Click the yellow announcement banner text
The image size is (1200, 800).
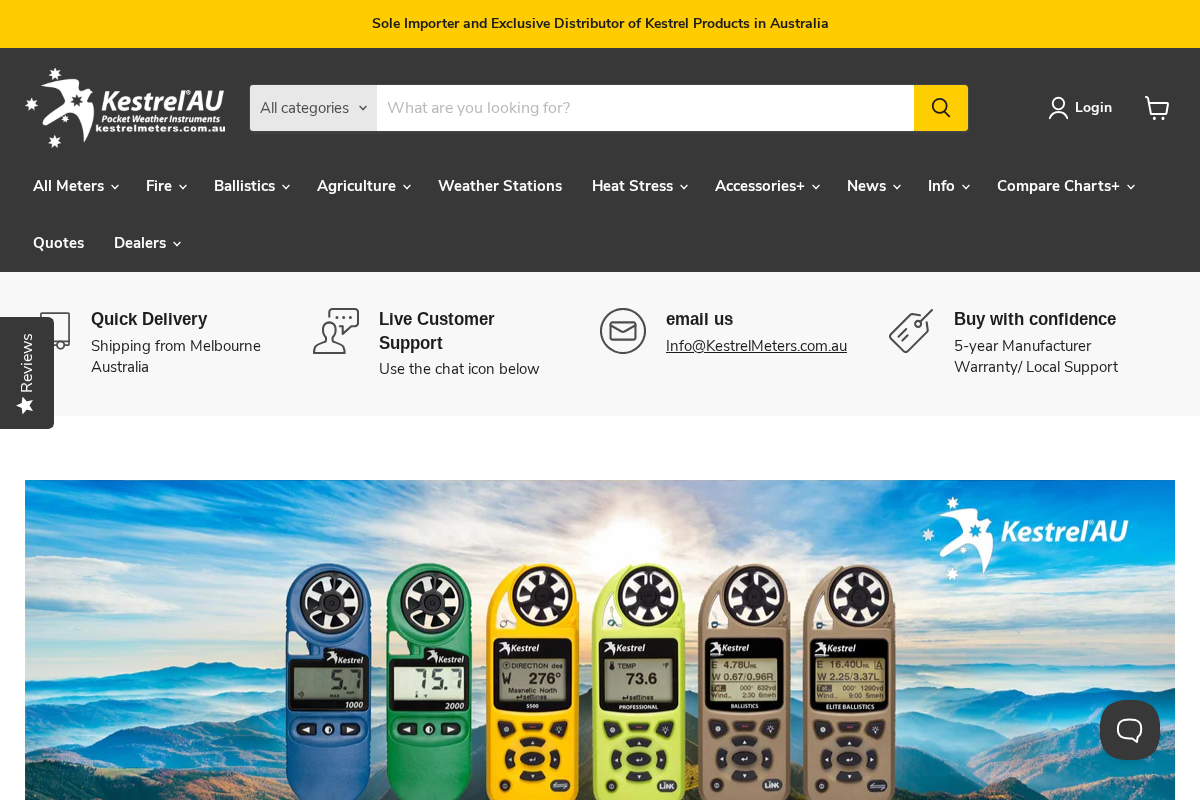coord(600,23)
